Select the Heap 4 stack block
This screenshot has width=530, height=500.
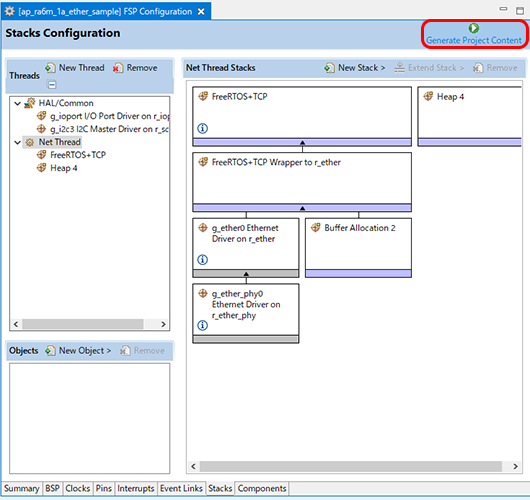click(x=469, y=116)
